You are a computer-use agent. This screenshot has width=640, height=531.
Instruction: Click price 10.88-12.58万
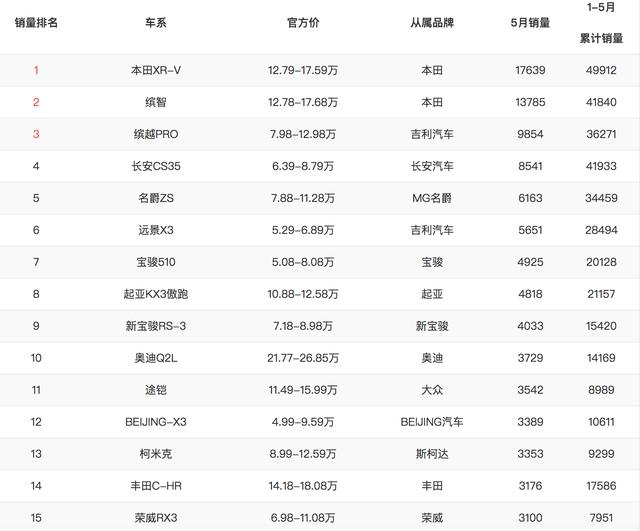pos(303,294)
